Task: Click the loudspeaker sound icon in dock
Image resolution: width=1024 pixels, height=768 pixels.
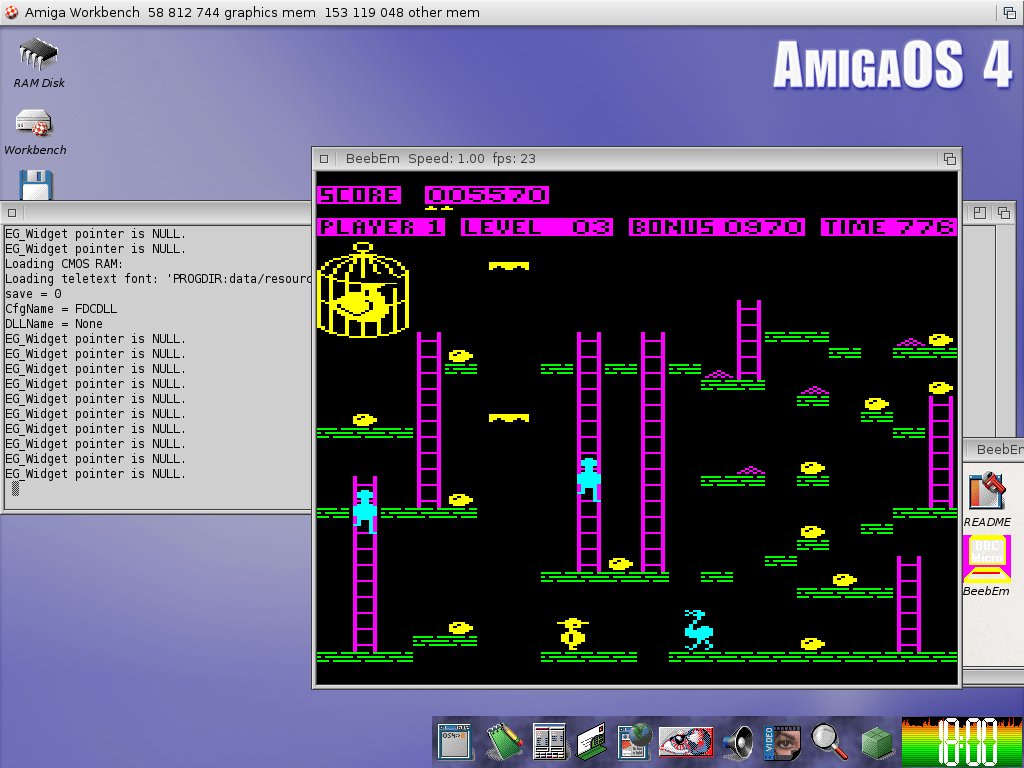Action: coord(737,743)
